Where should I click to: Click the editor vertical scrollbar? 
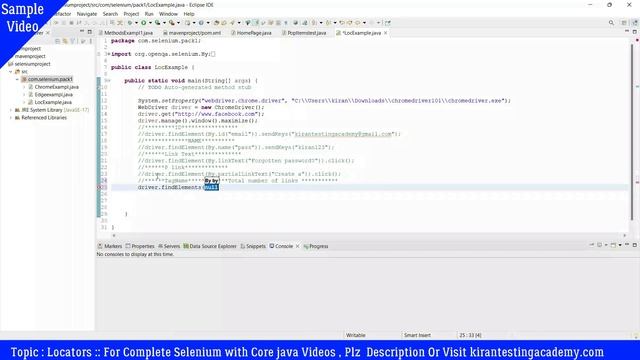pos(632,131)
